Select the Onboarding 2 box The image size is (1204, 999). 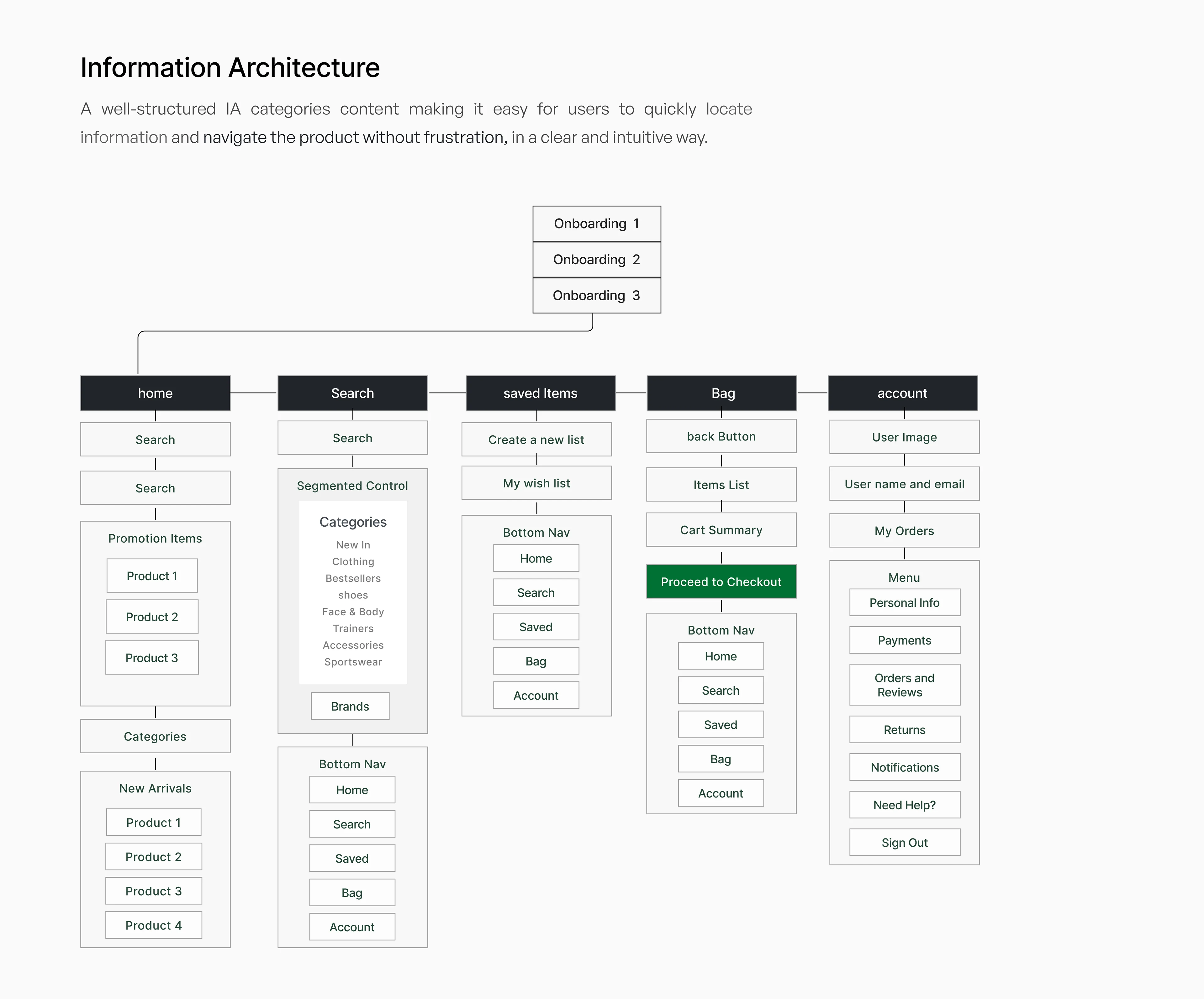pos(596,260)
